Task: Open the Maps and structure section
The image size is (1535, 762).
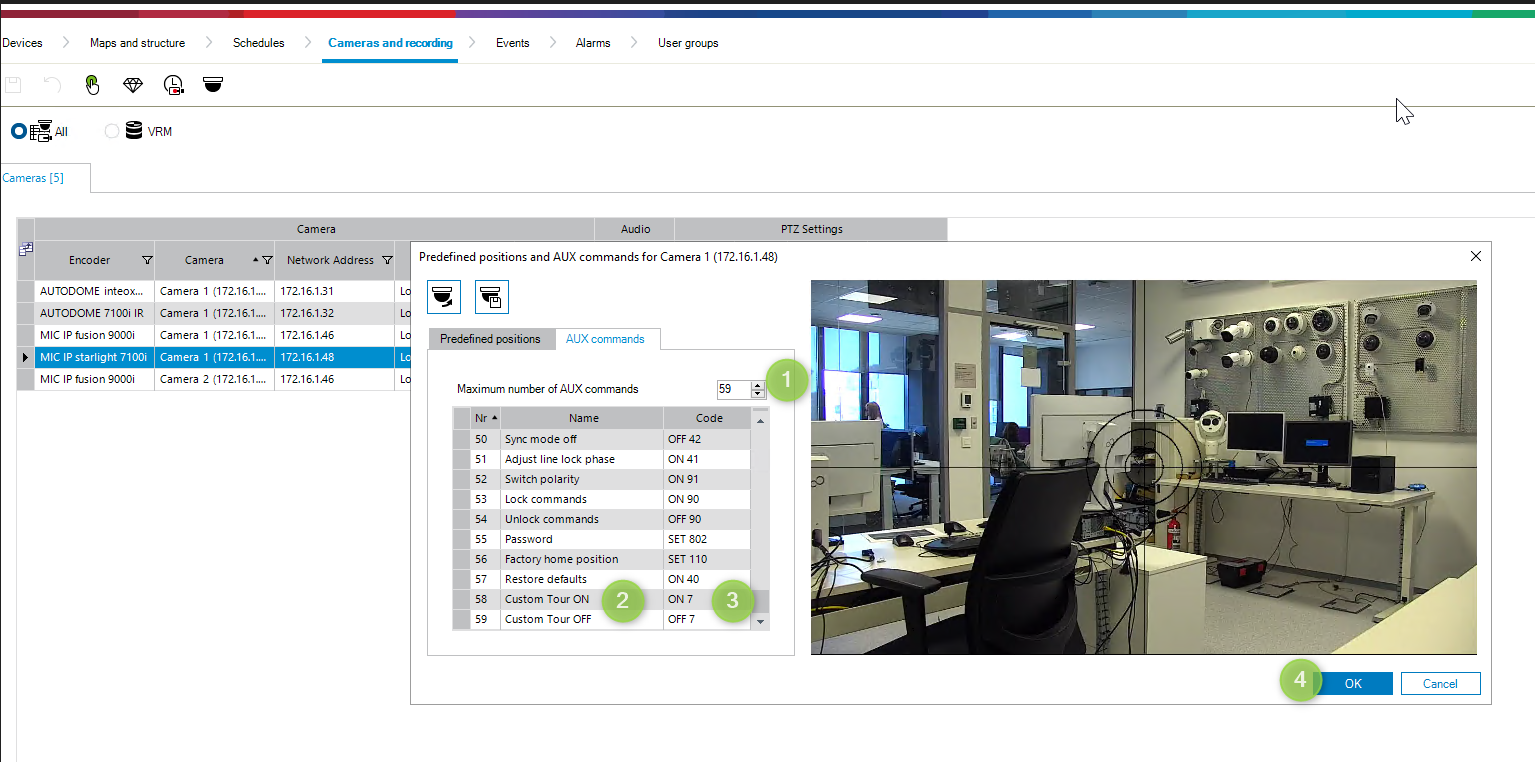Action: pyautogui.click(x=137, y=43)
